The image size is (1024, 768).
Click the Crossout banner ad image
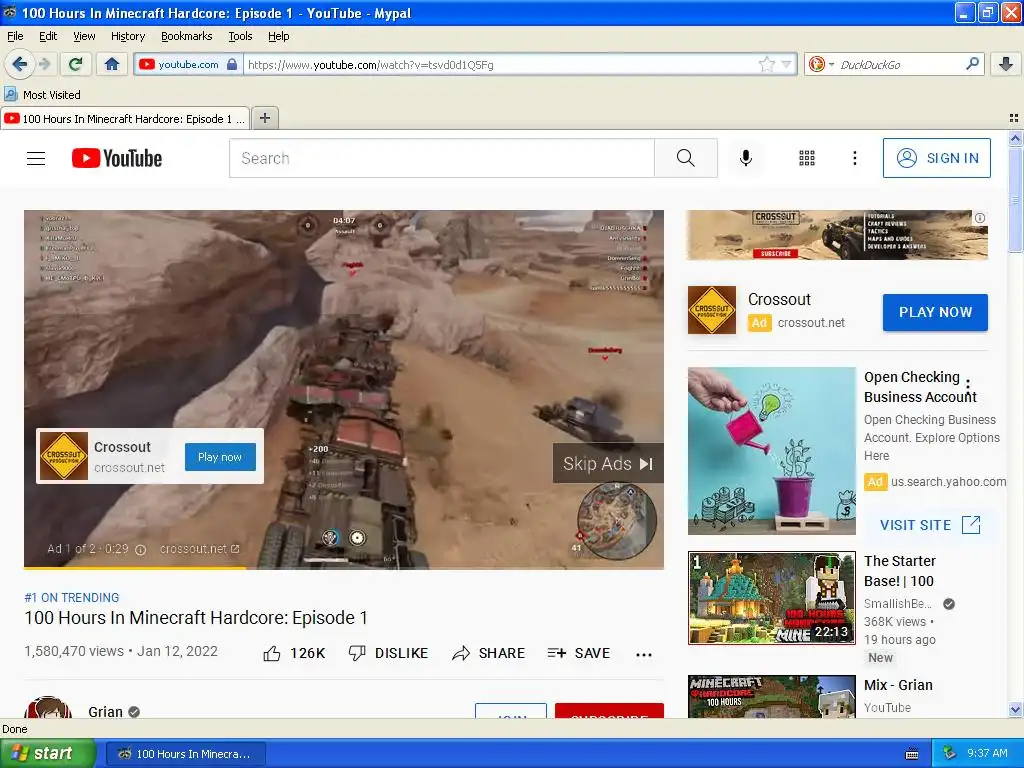[x=837, y=235]
